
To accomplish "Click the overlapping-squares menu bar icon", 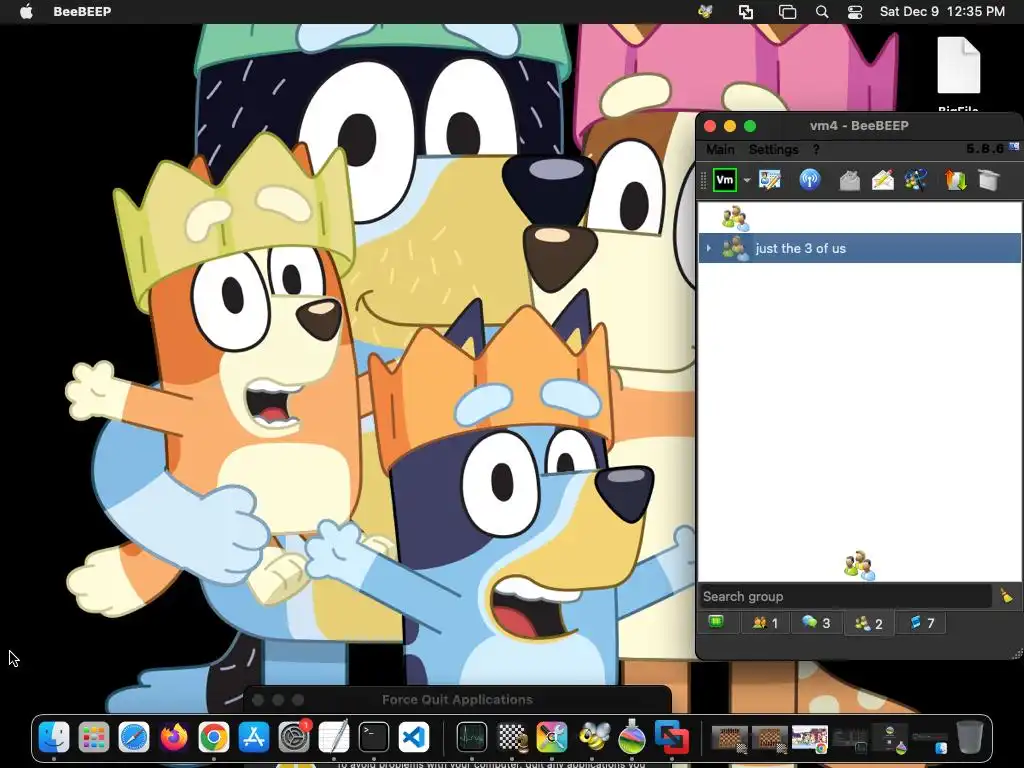I will click(x=746, y=12).
